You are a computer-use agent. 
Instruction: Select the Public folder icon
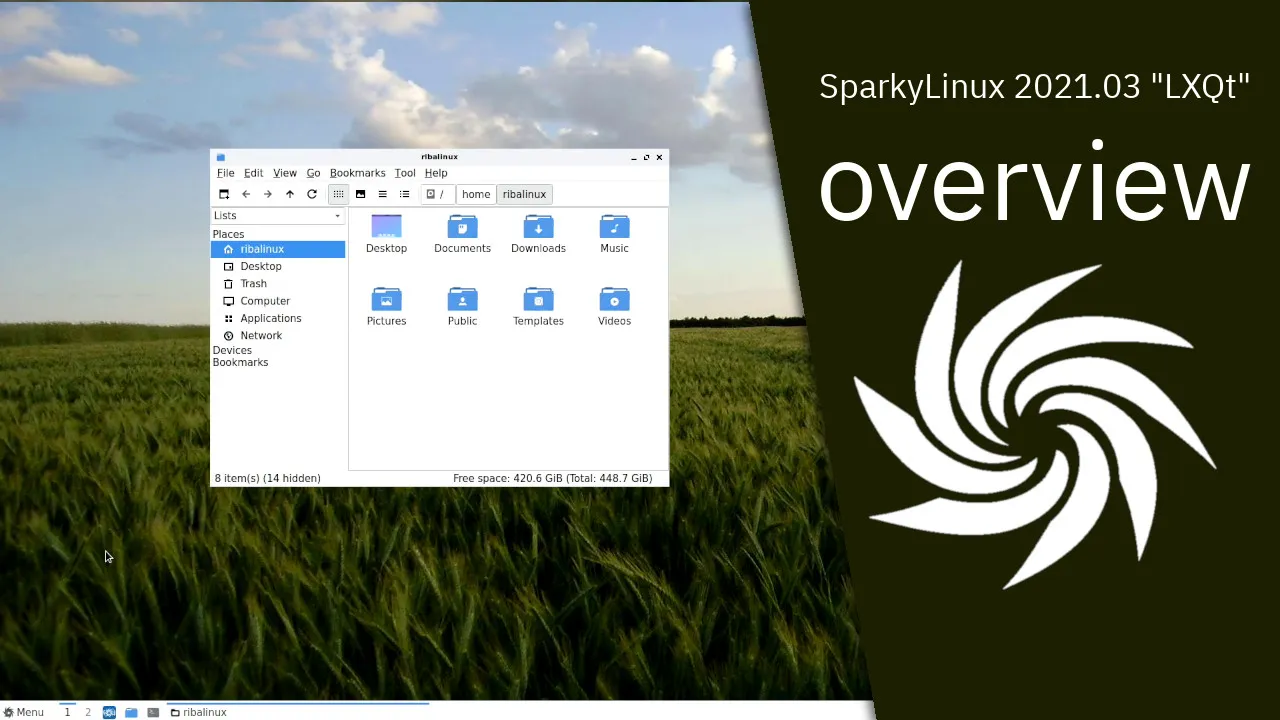[x=462, y=307]
